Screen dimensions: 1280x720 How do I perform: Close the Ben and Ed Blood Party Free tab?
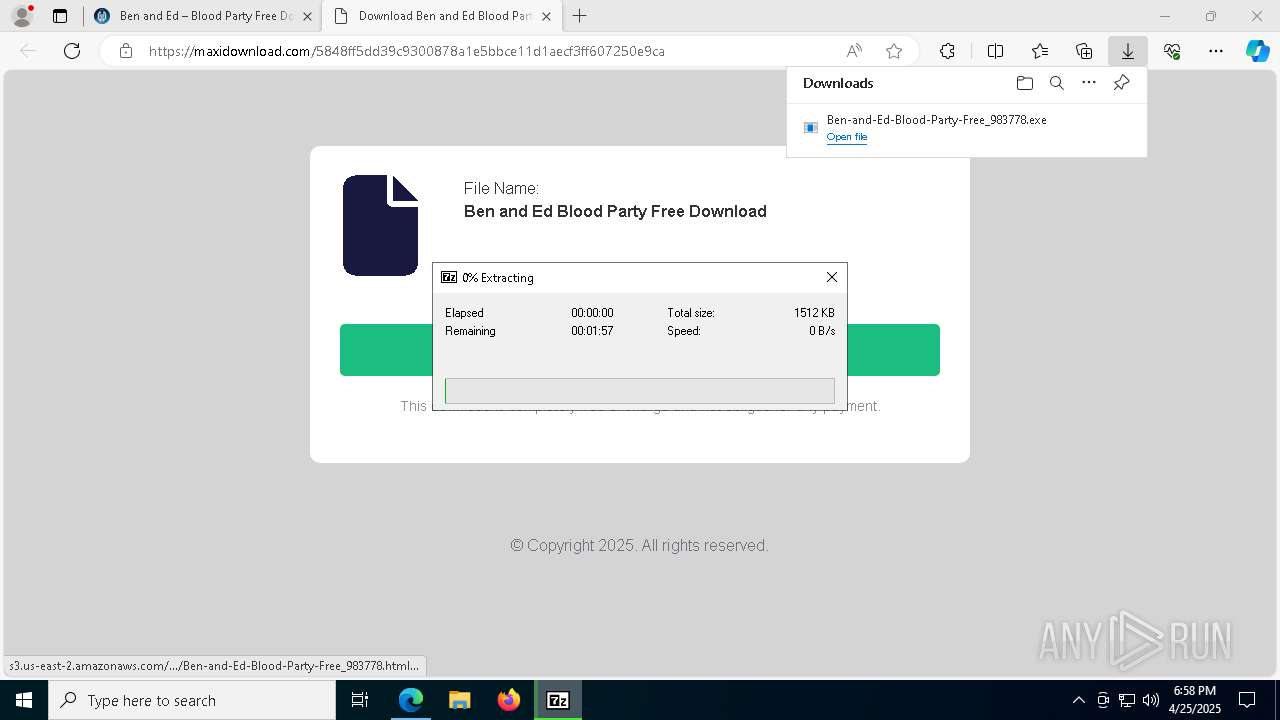tap(307, 16)
